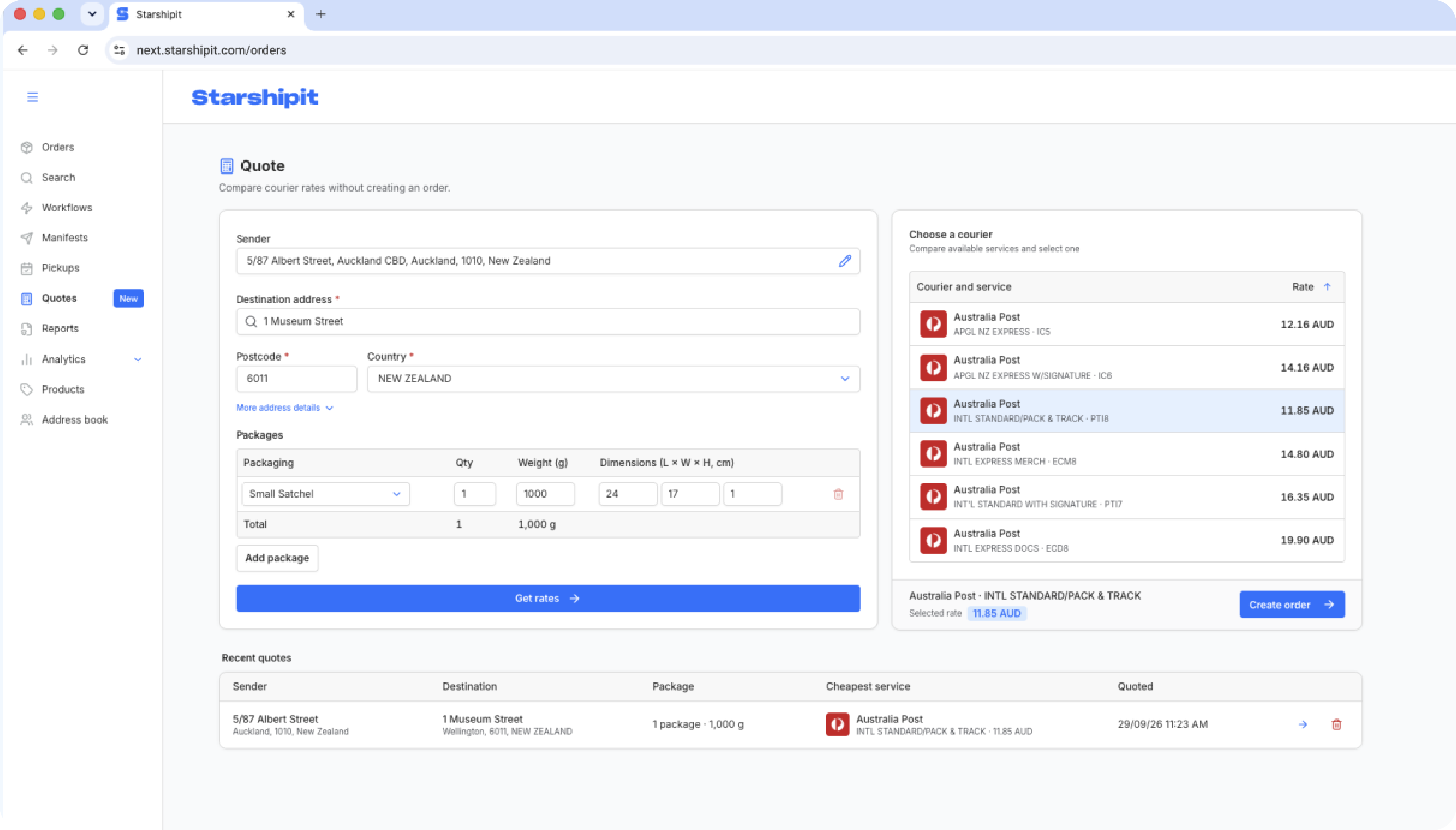Reload the browser page
The height and width of the screenshot is (830, 1456).
(x=83, y=50)
